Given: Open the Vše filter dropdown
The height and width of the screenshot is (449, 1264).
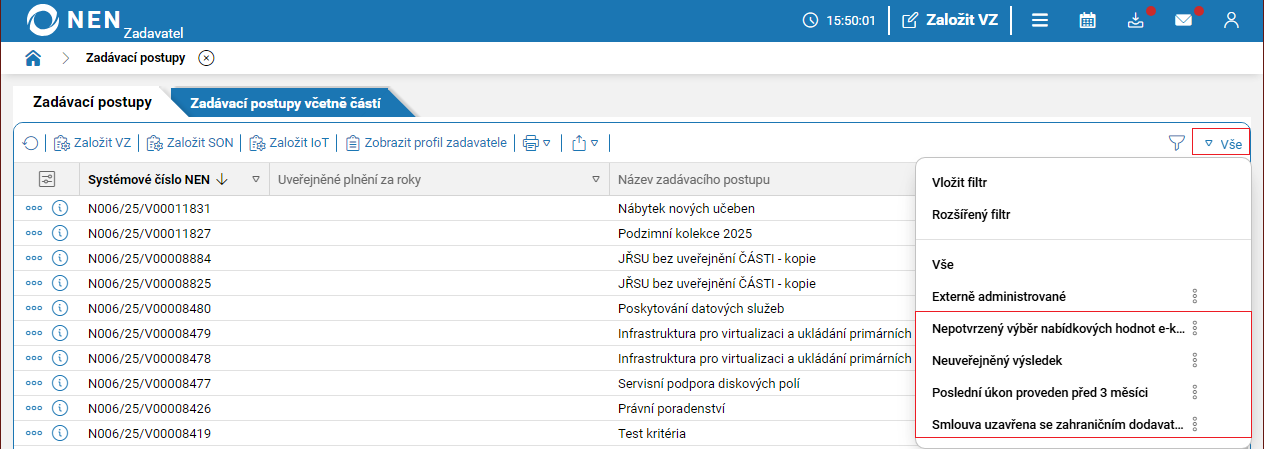Looking at the screenshot, I should pyautogui.click(x=1221, y=143).
